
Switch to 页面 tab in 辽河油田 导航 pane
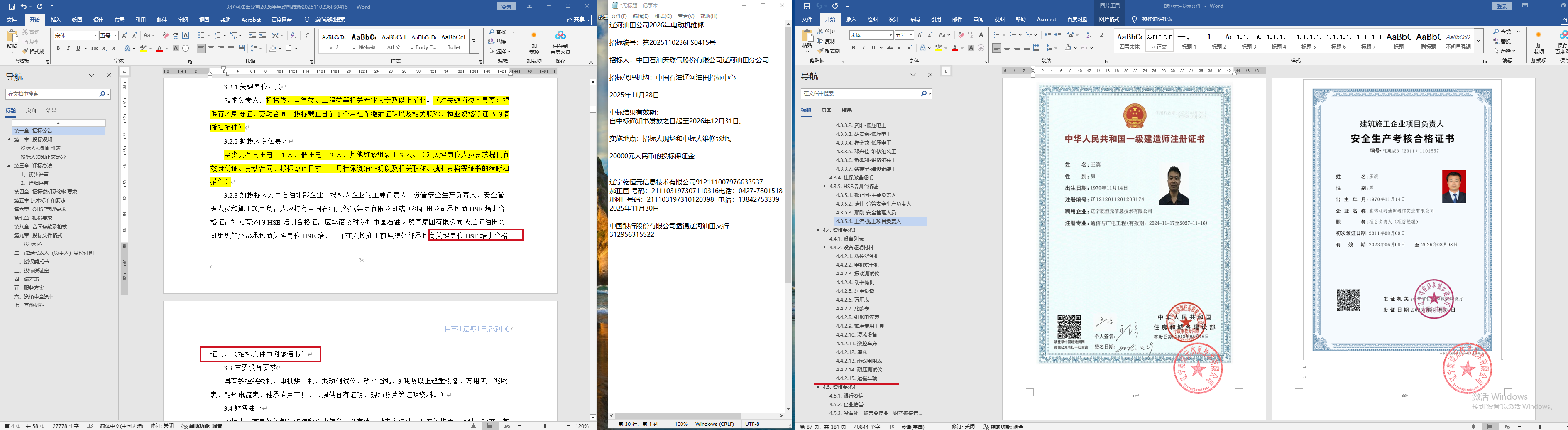31,110
